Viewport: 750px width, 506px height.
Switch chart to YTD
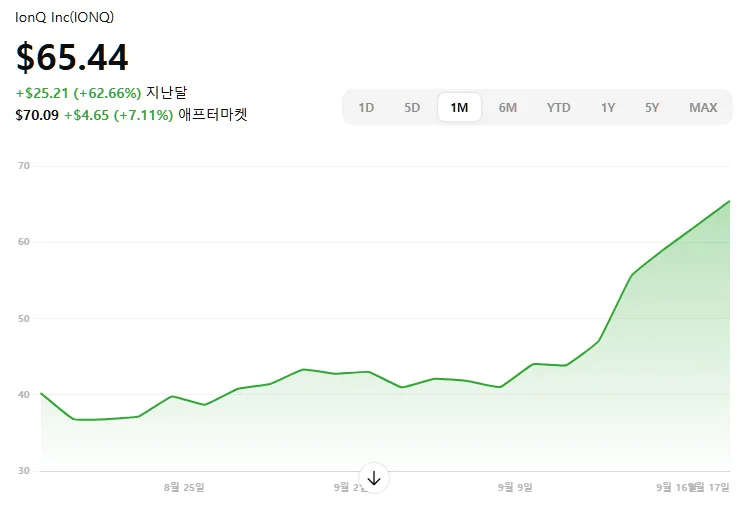558,107
